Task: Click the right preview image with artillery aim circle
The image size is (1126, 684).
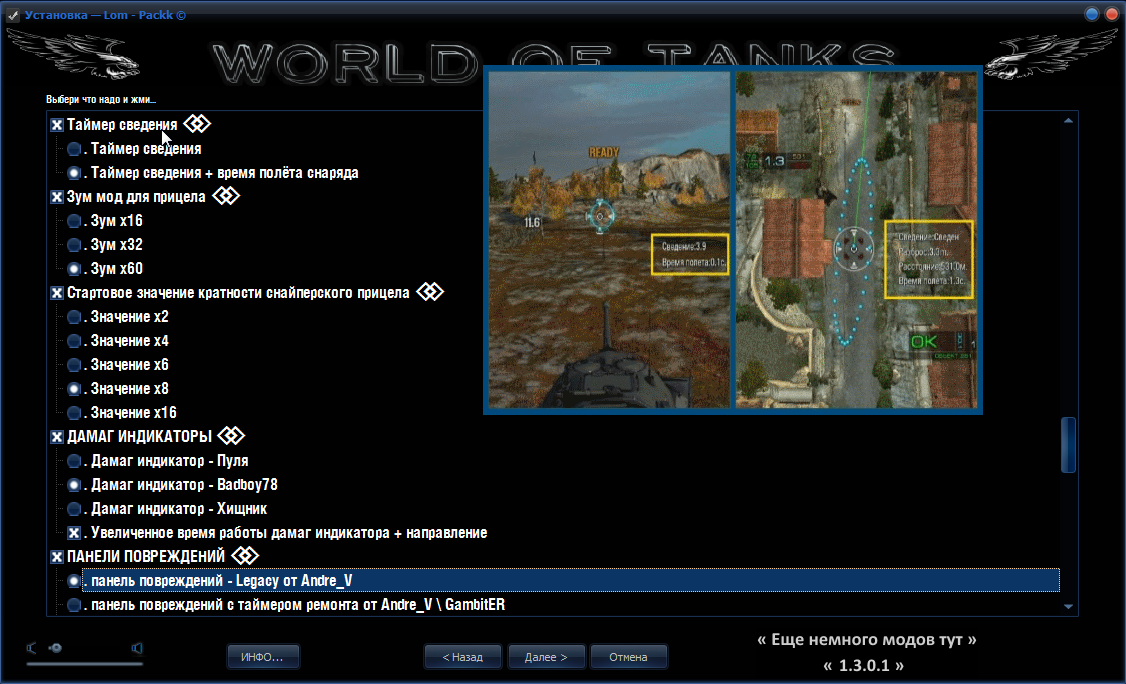Action: (856, 239)
